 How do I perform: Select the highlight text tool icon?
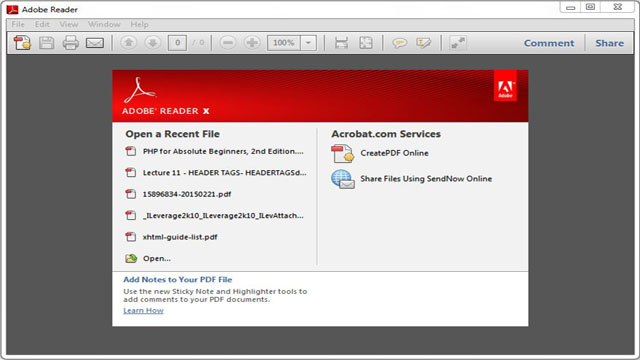click(x=423, y=43)
